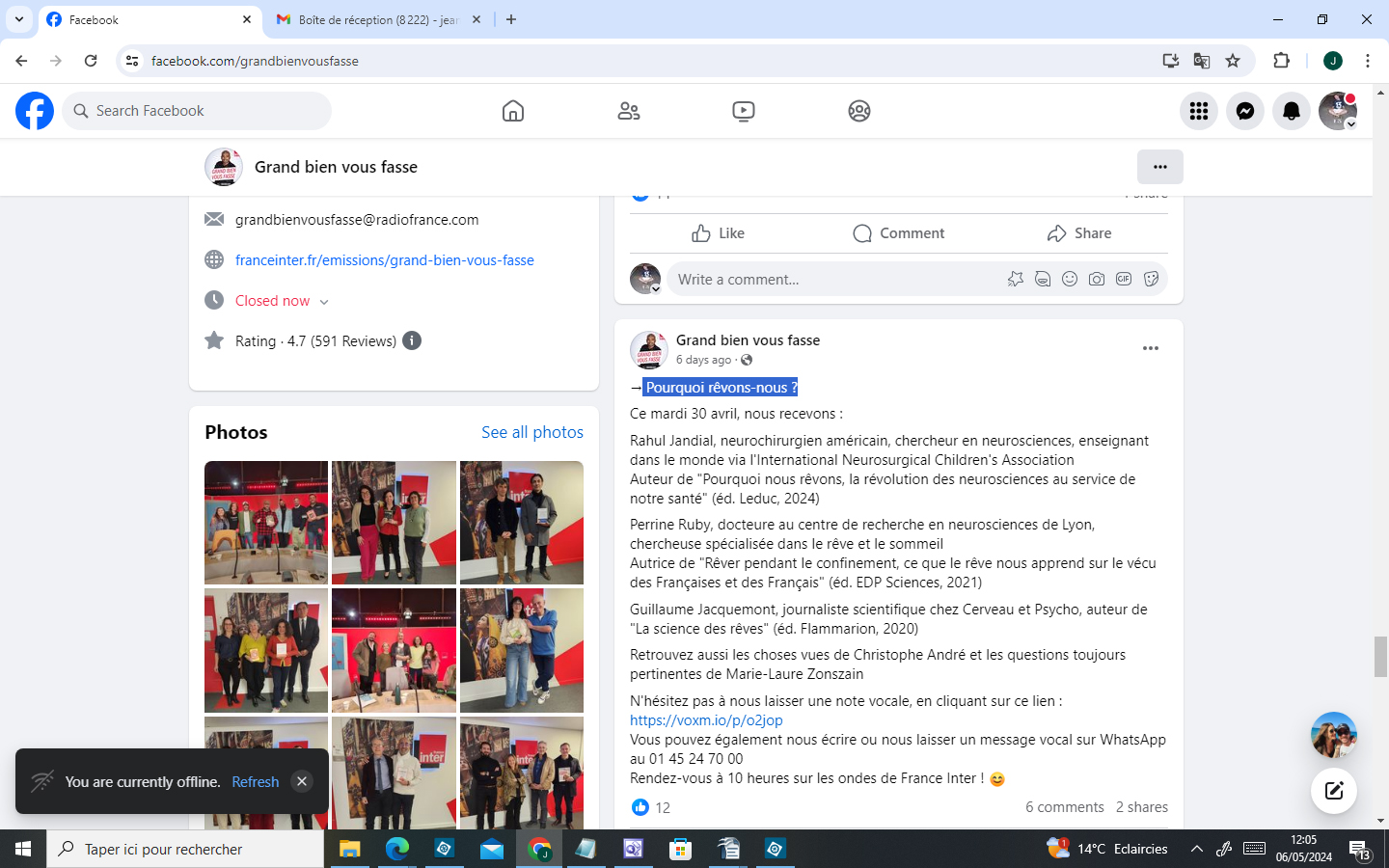Show rating information icon

click(x=412, y=340)
